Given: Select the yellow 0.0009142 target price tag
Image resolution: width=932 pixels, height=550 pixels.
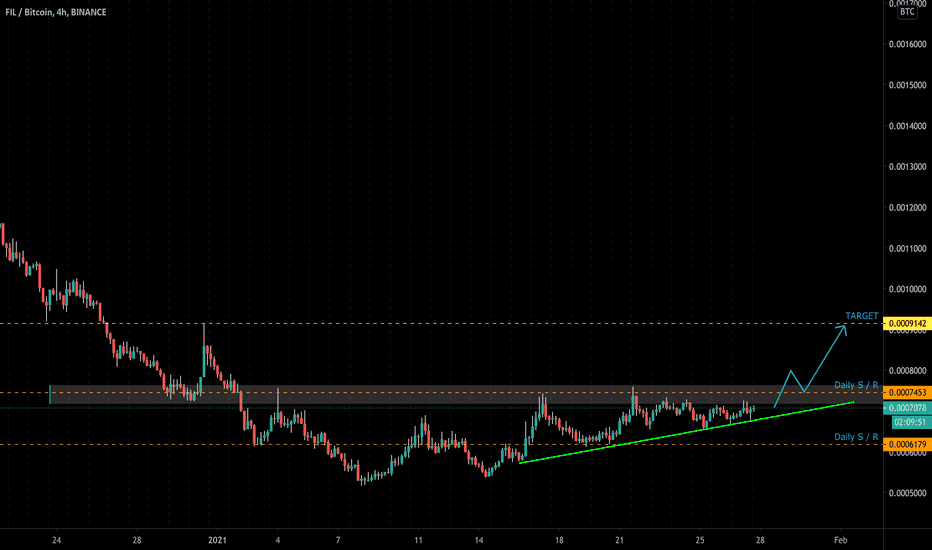Looking at the screenshot, I should [908, 324].
